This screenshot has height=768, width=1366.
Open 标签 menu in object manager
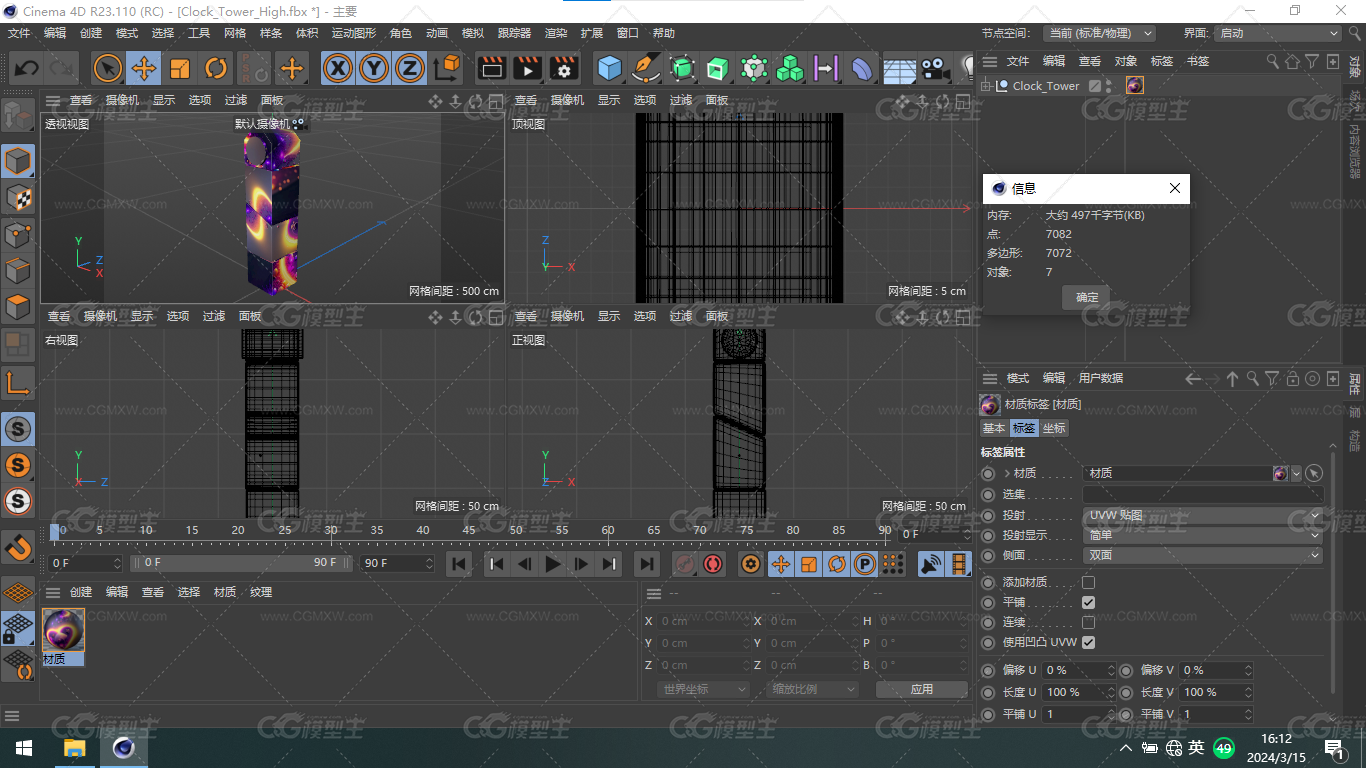tap(1162, 61)
